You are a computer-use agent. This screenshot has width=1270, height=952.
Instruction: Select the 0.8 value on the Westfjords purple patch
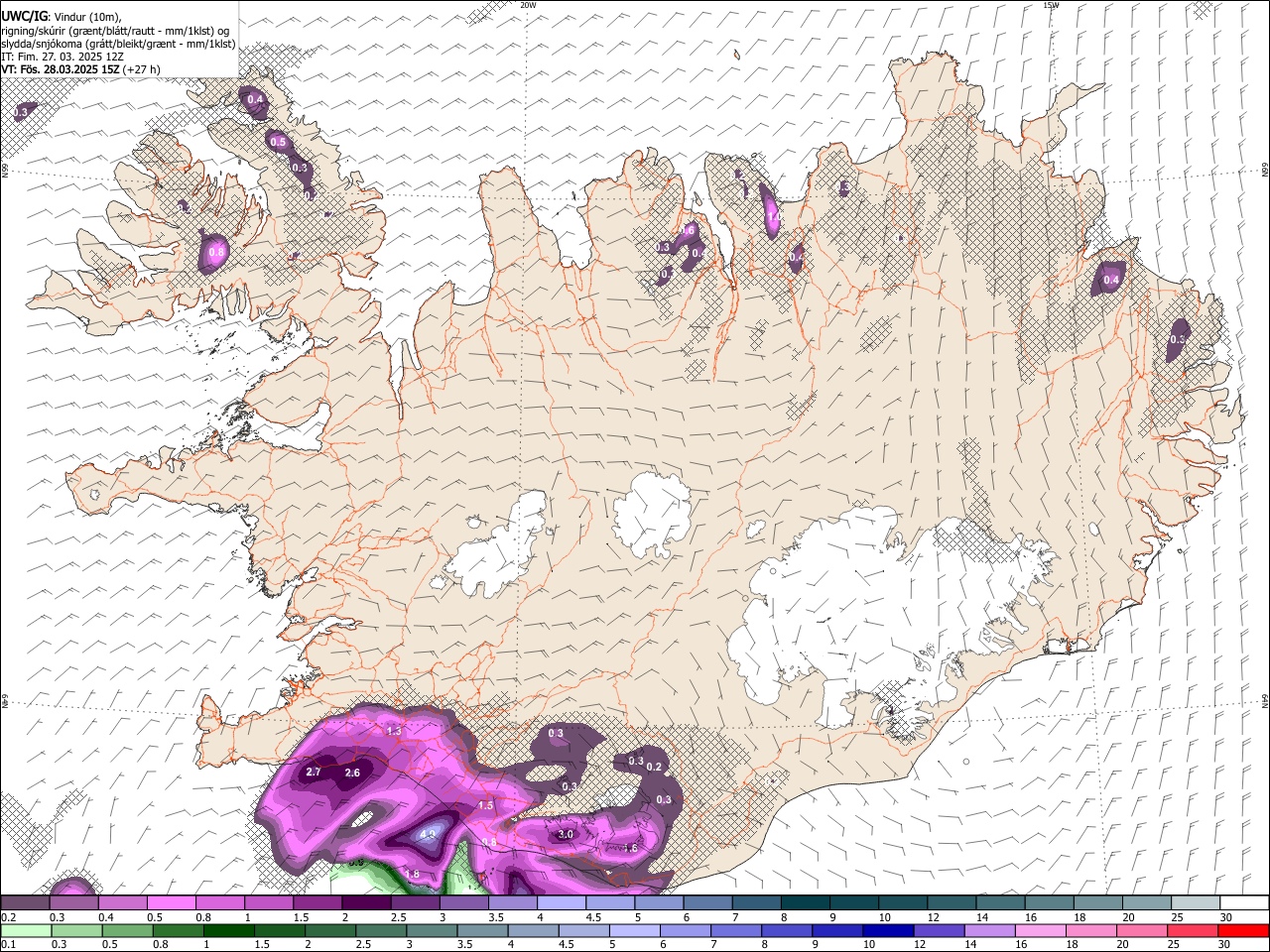coord(216,253)
